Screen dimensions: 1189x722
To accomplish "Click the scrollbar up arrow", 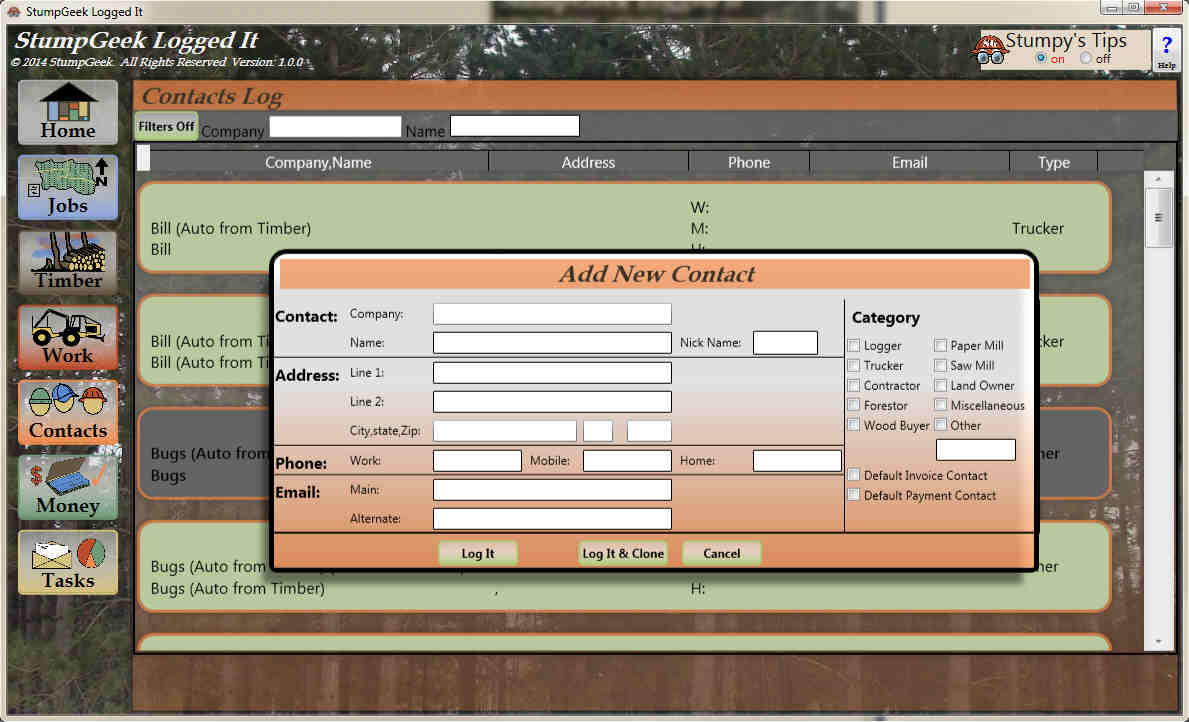I will click(x=1158, y=179).
